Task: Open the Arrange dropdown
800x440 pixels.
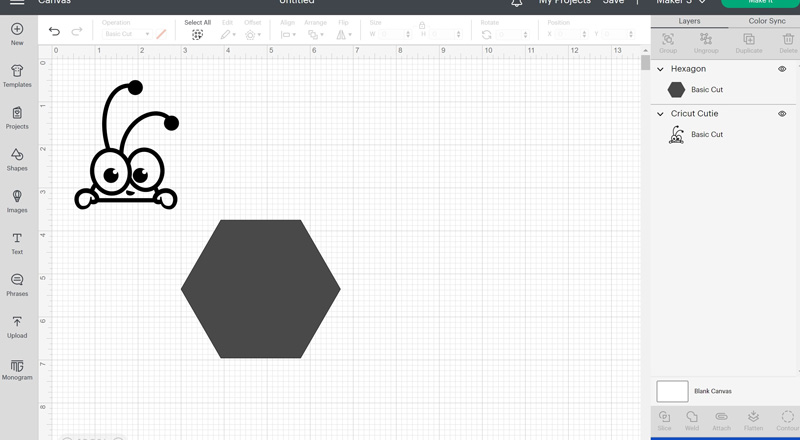Action: [x=316, y=35]
